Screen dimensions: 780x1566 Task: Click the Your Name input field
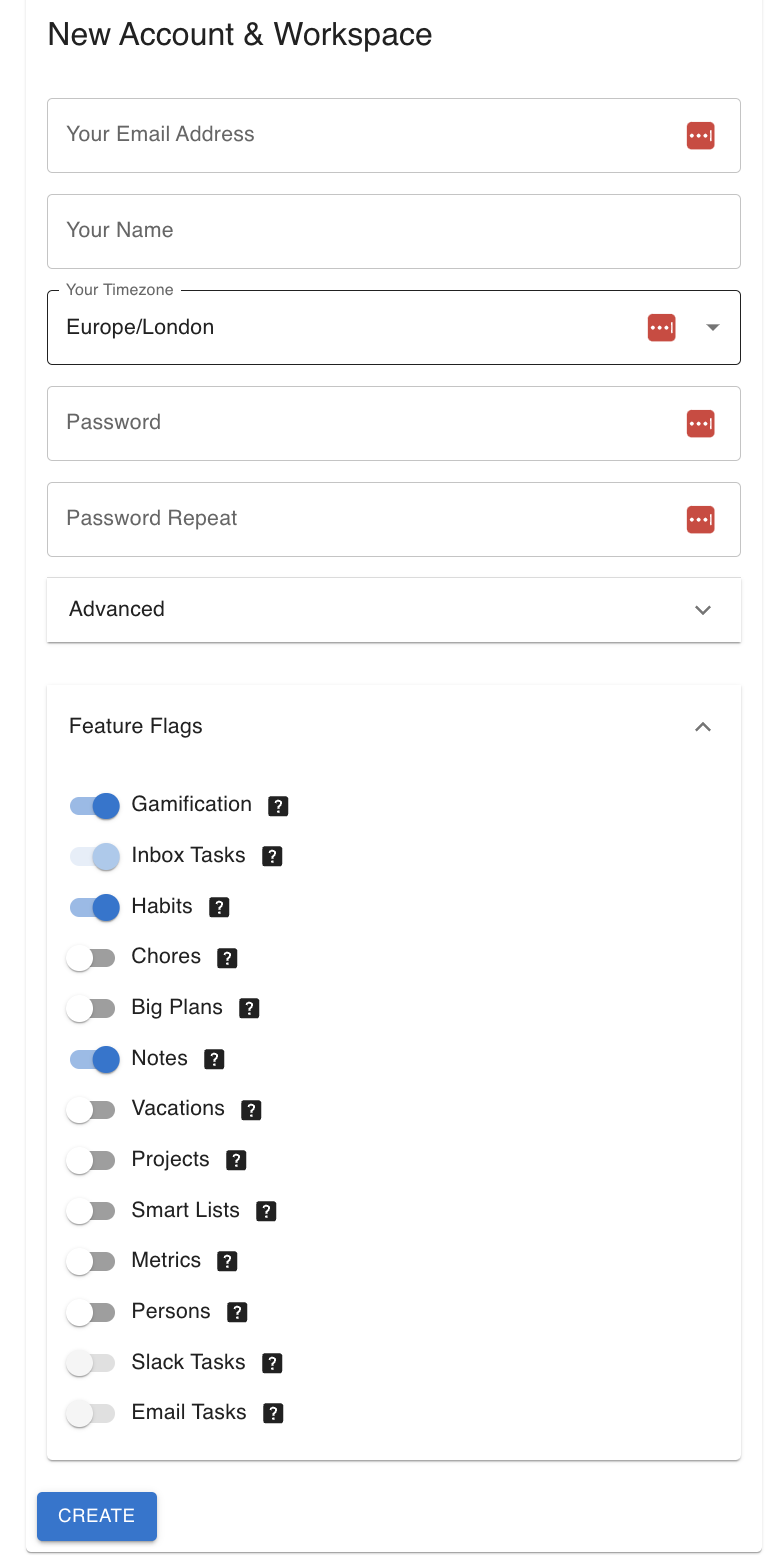[393, 231]
